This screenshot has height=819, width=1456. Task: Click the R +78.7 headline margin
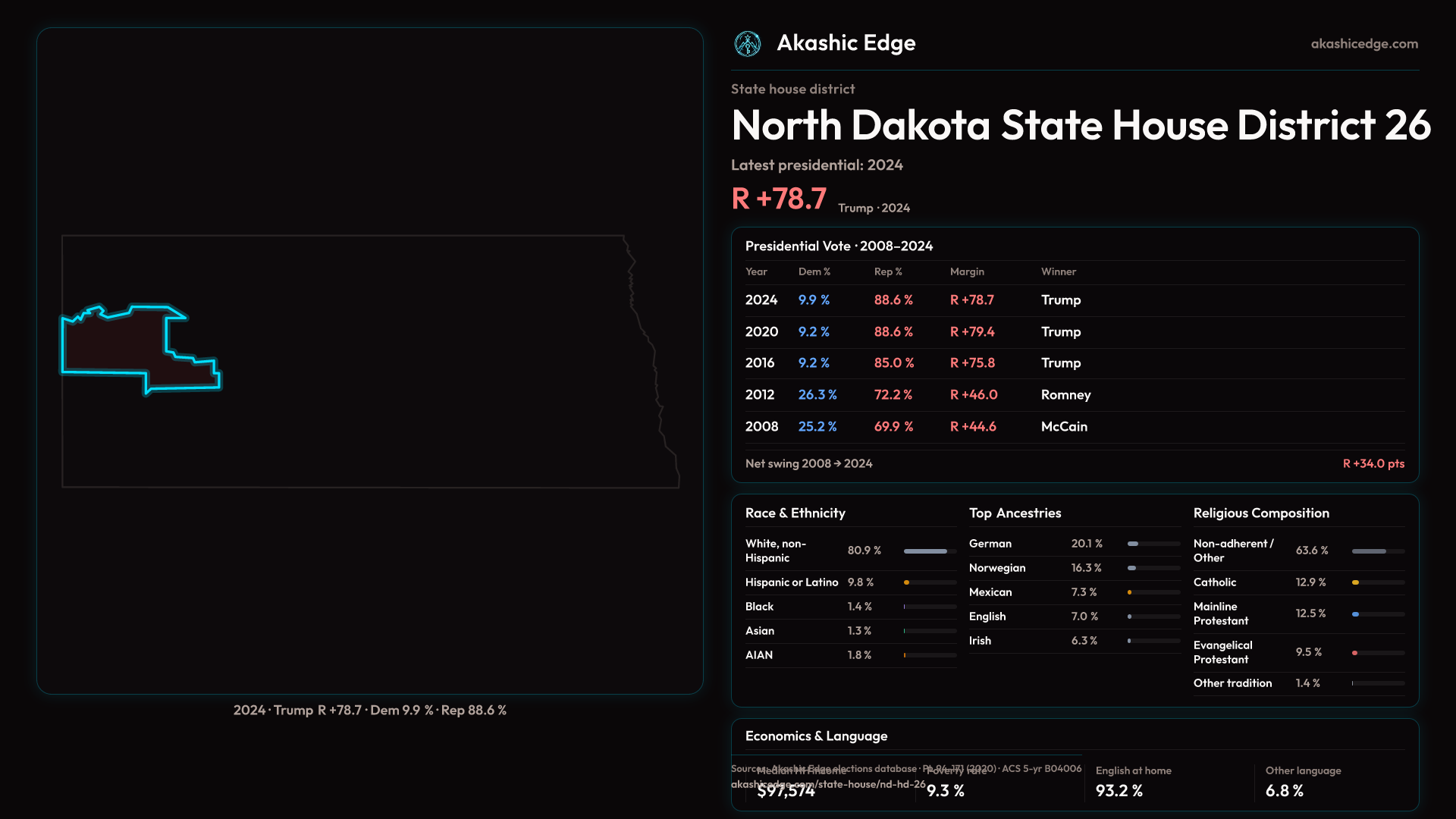tap(778, 199)
